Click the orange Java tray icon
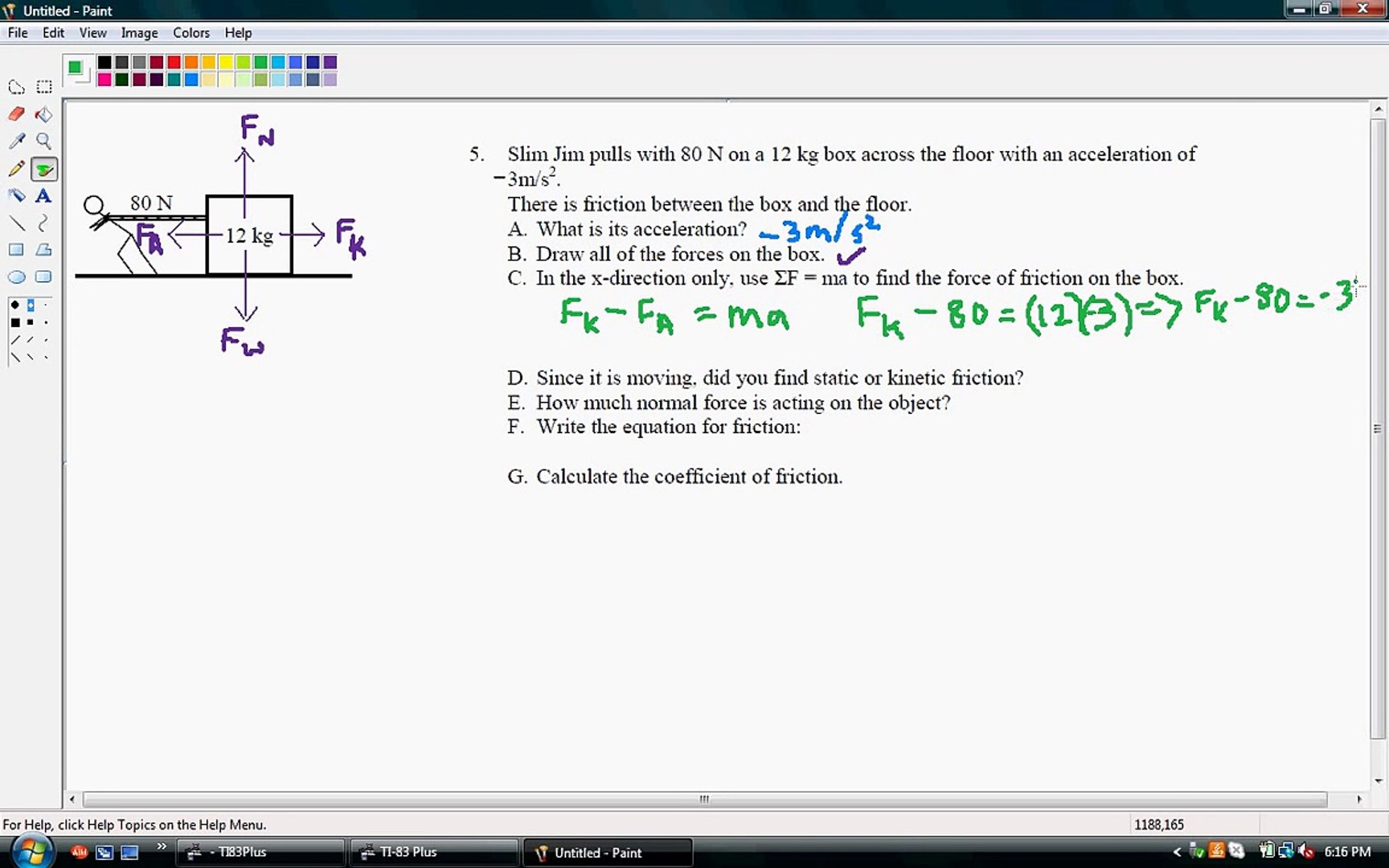This screenshot has width=1389, height=868. (1216, 851)
